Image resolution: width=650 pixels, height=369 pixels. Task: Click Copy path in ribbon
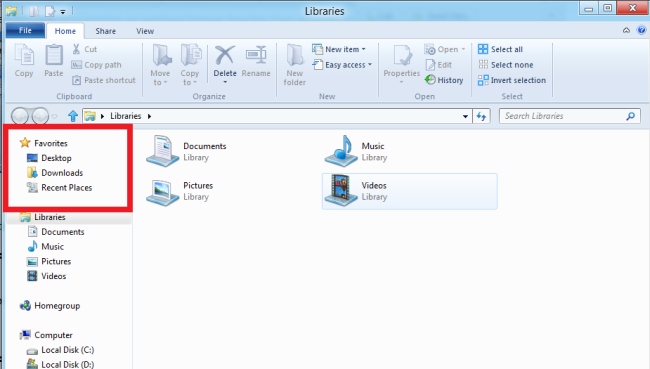(x=97, y=65)
